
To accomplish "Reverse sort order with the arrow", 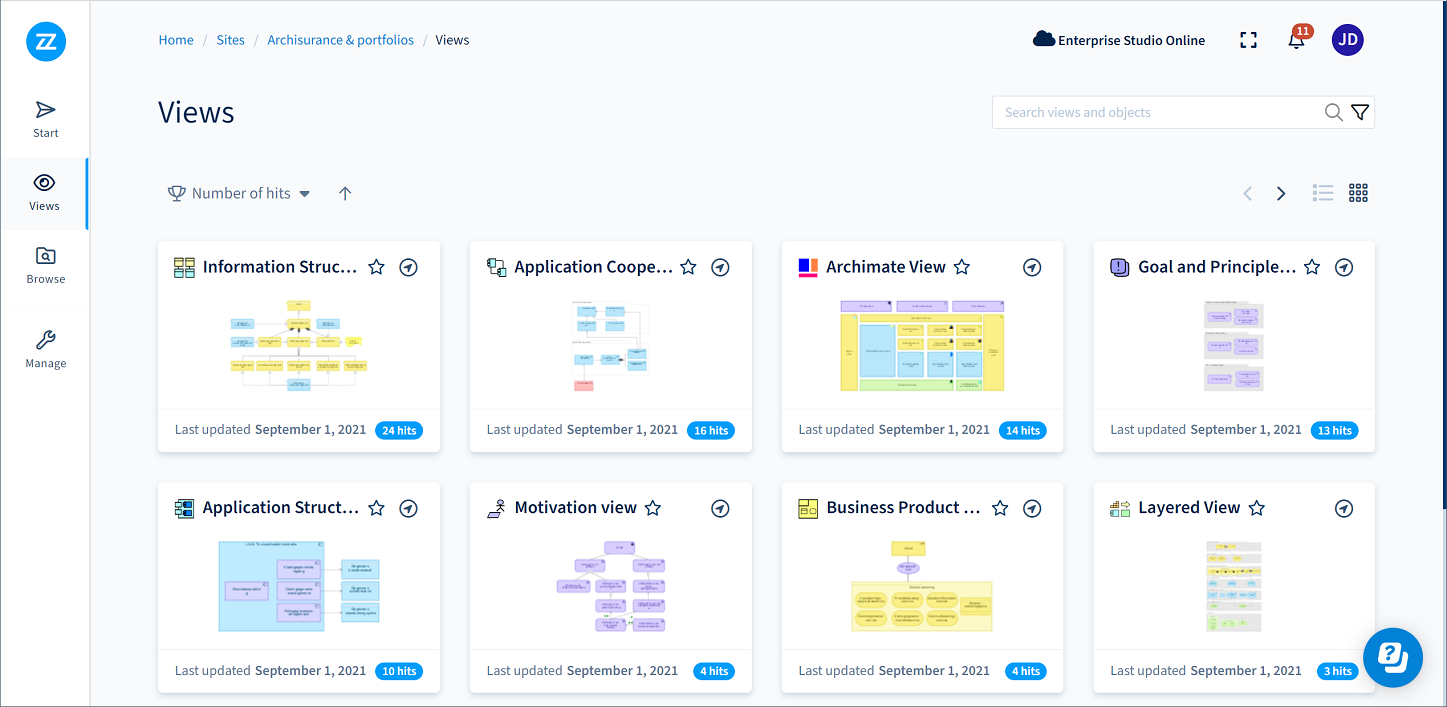I will [345, 193].
